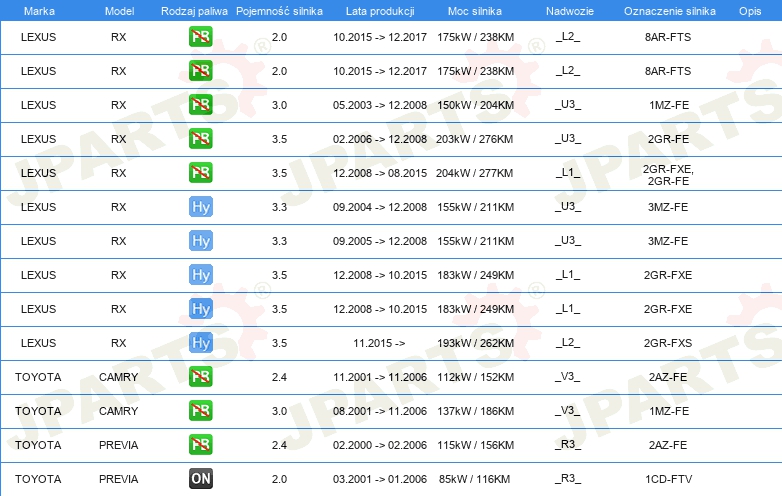The image size is (782, 496).
Task: Click the Pojemność silnika column header
Action: pos(279,11)
